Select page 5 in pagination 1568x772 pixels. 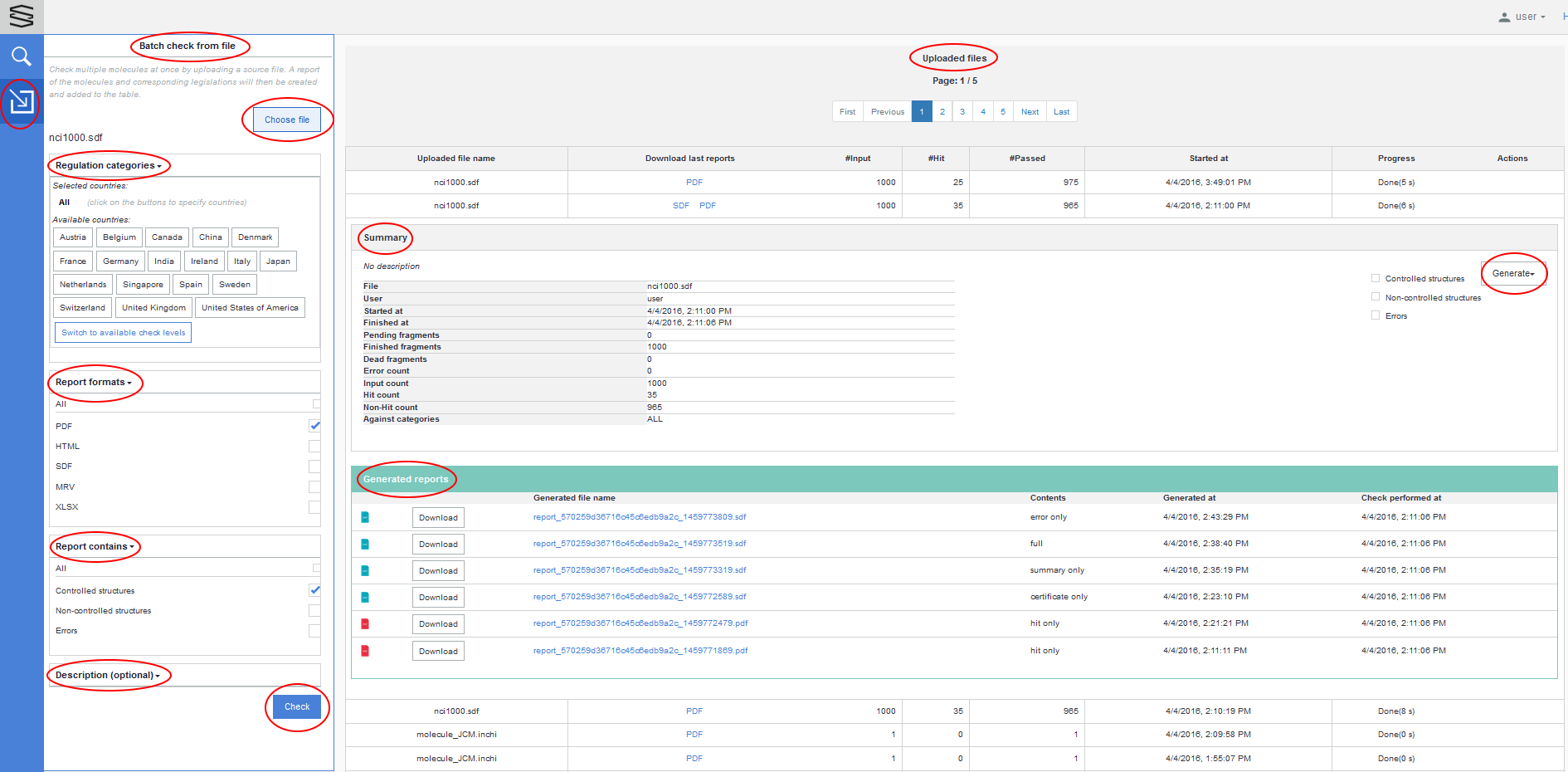tap(1003, 112)
